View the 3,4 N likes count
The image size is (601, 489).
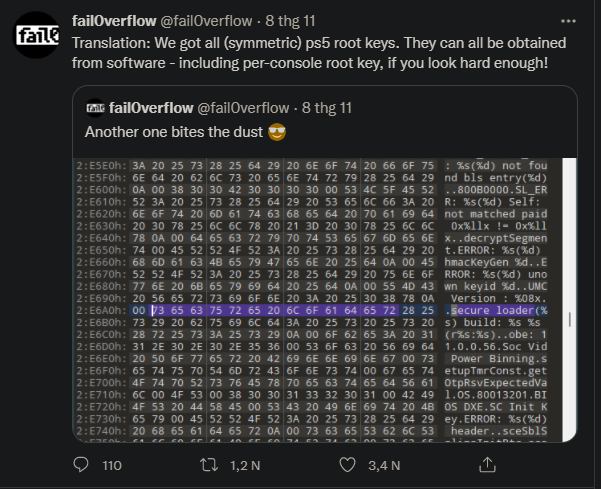(384, 466)
